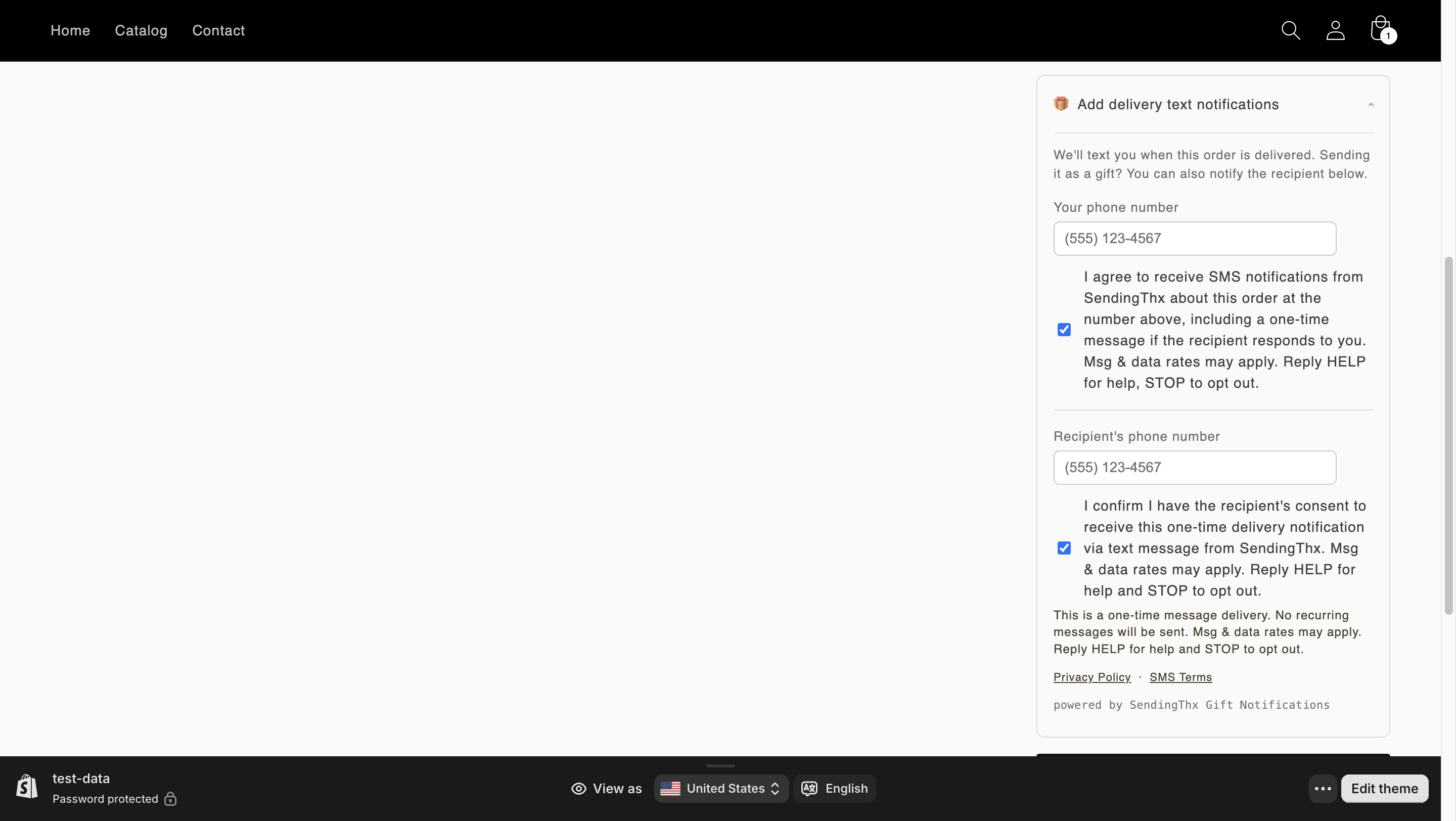1456x821 pixels.
Task: Click the Add delivery text notifications heading
Action: click(x=1177, y=105)
